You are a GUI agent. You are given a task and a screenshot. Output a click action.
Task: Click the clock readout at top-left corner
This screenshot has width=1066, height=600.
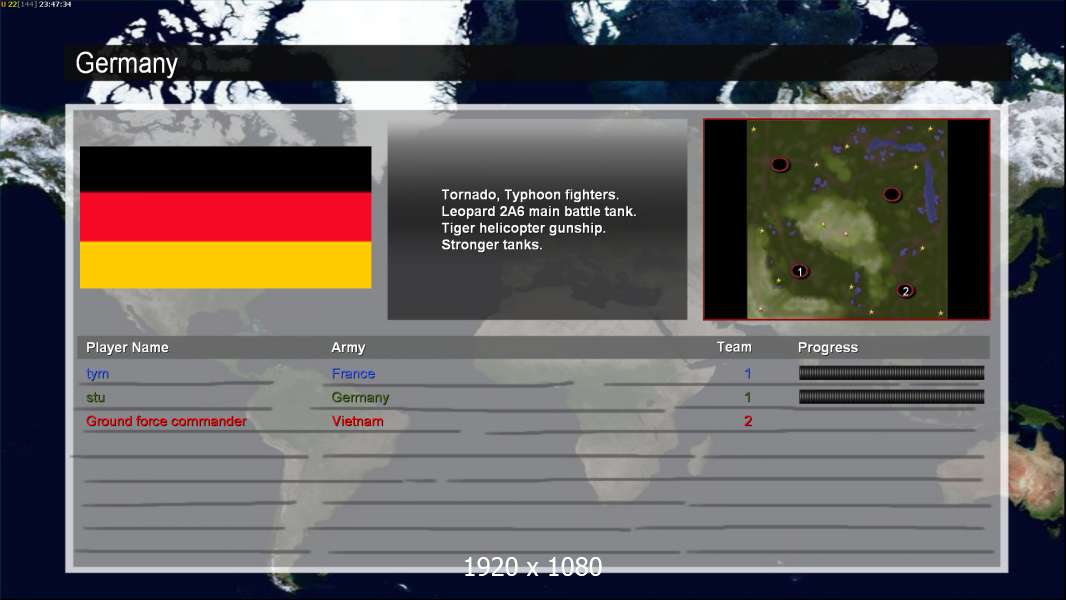[x=55, y=4]
